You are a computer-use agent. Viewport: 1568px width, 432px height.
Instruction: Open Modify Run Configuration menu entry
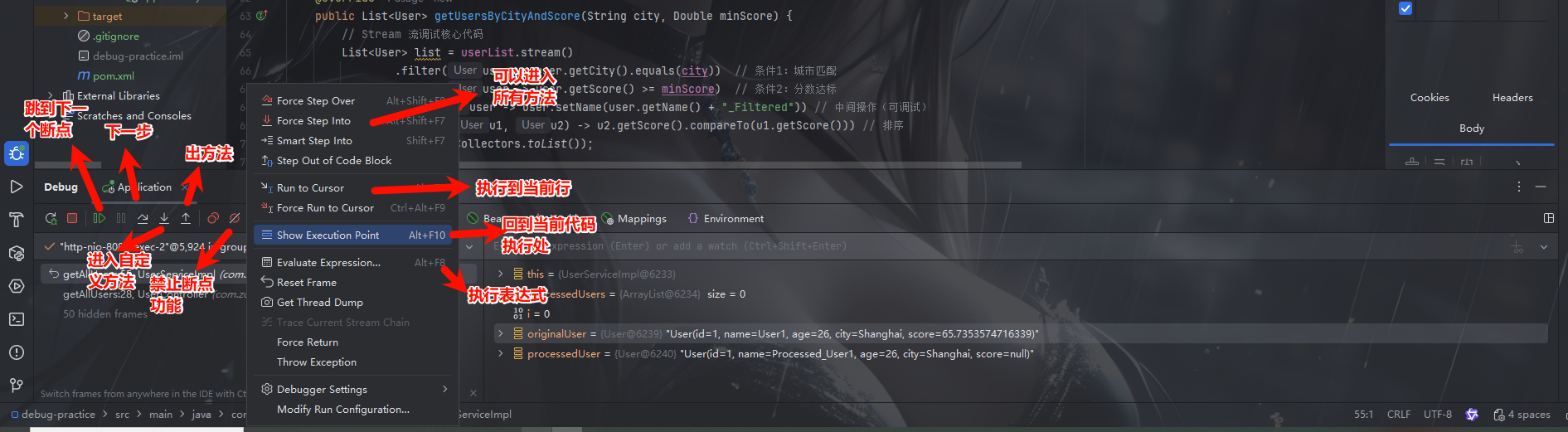coord(352,409)
